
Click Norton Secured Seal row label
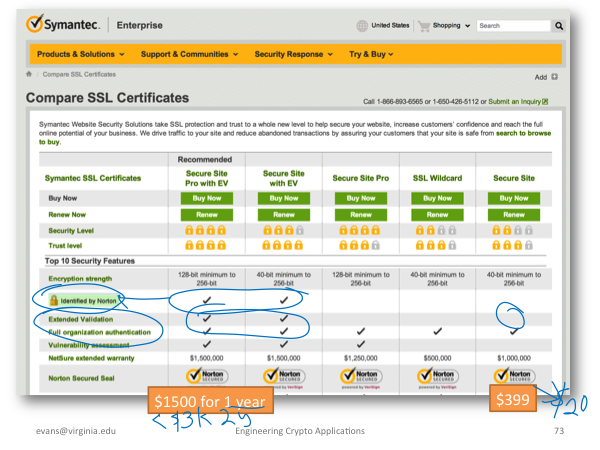pyautogui.click(x=81, y=378)
